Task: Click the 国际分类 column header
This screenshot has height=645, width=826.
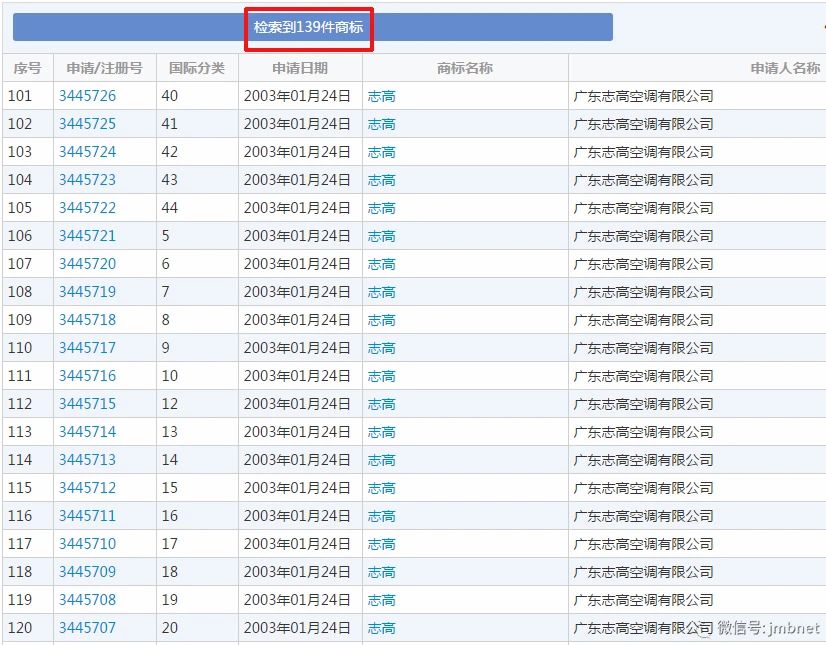Action: (x=197, y=68)
